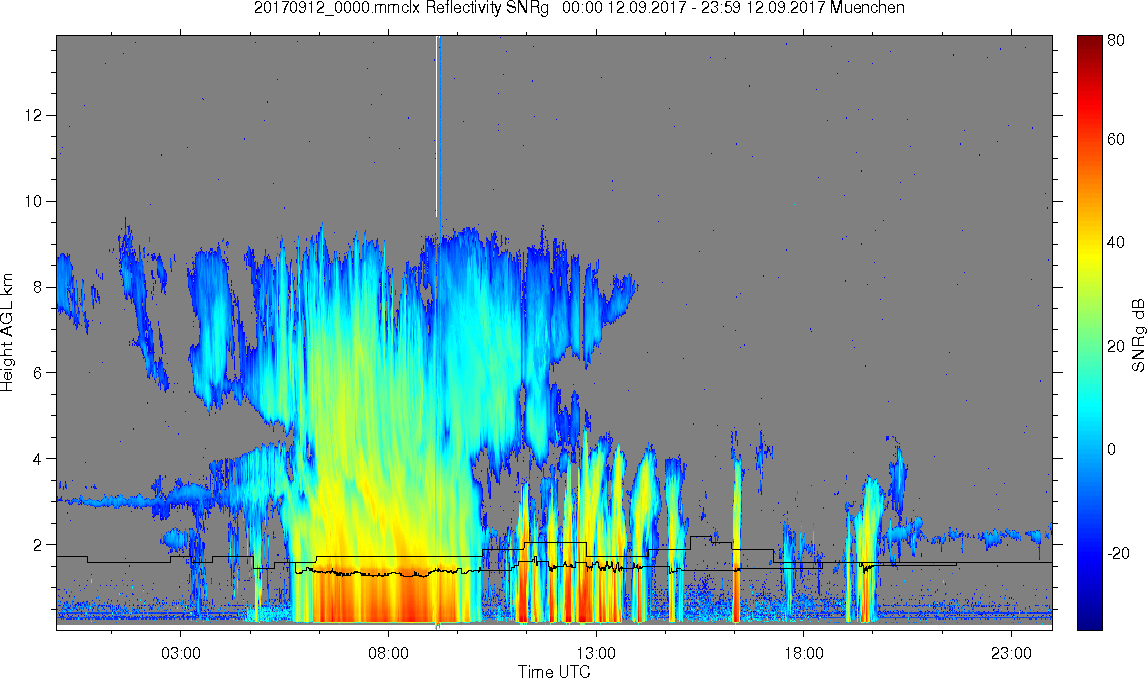Click the colorbar value 40
Screen dimensions: 1147x678
tap(1116, 242)
